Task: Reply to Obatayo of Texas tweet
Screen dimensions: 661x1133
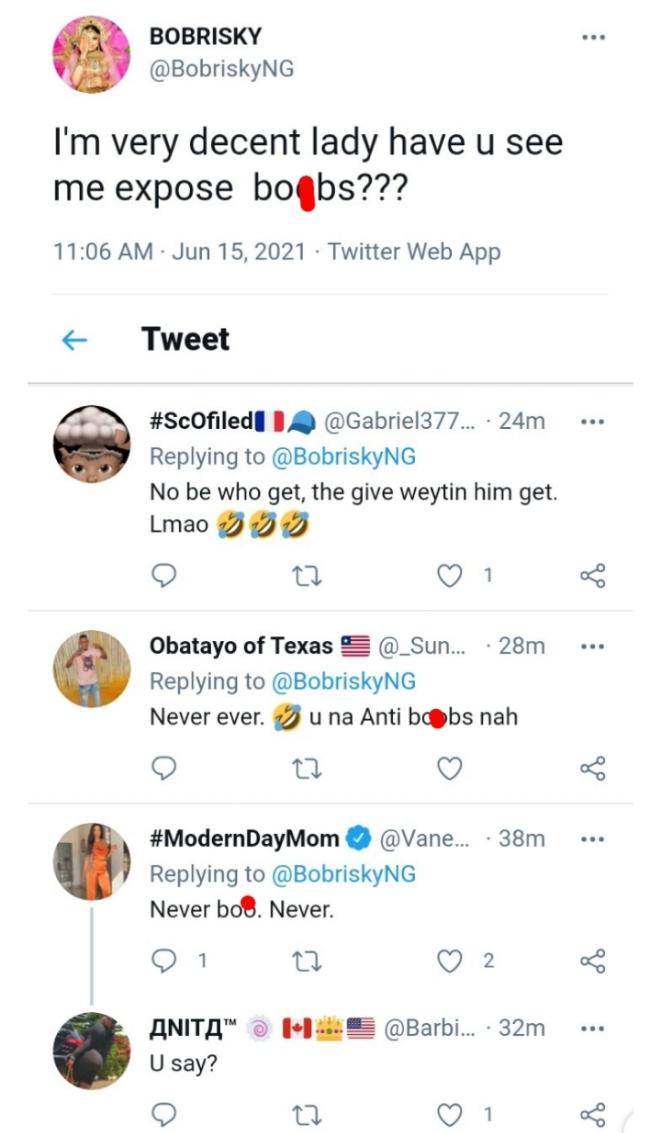Action: coord(167,768)
